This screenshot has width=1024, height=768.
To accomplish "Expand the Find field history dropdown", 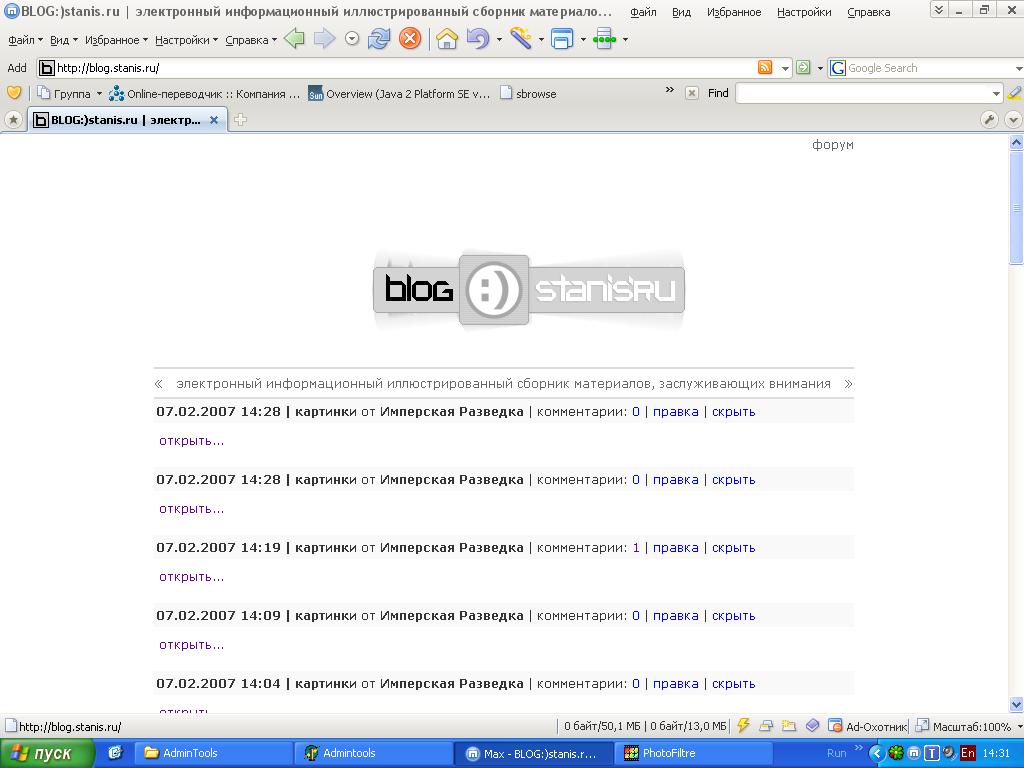I will [996, 93].
